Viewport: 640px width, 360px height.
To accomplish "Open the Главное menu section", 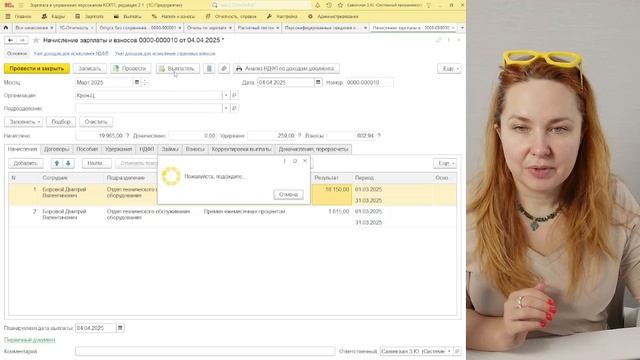I will pos(18,16).
